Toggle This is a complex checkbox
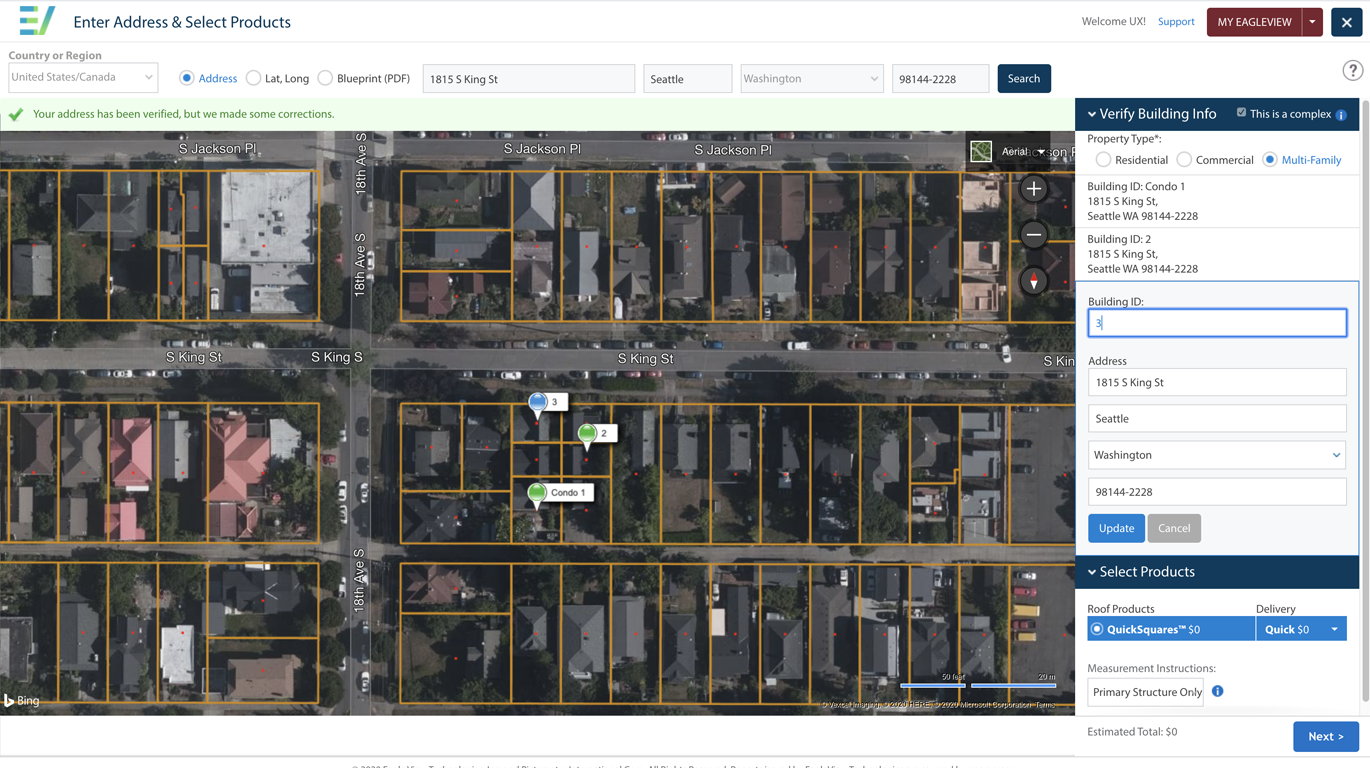The image size is (1370, 768). (x=1241, y=113)
